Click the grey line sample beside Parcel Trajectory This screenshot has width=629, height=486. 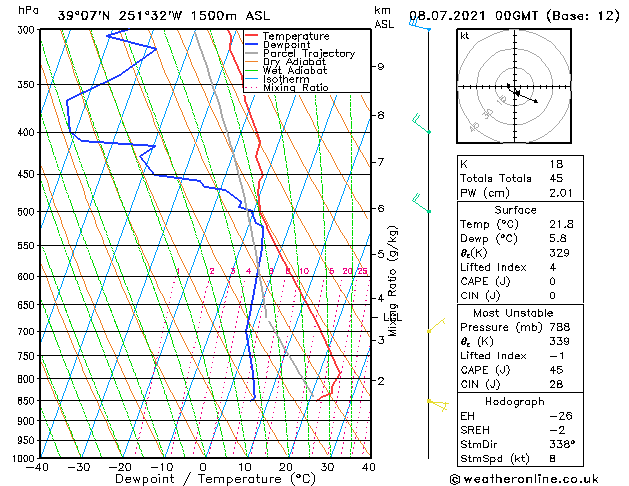coord(252,53)
